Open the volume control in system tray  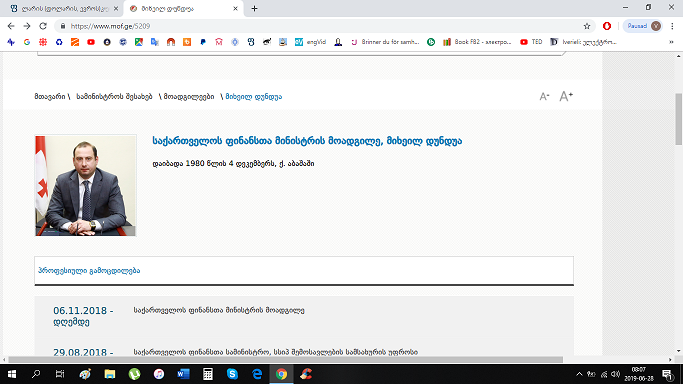[615, 374]
